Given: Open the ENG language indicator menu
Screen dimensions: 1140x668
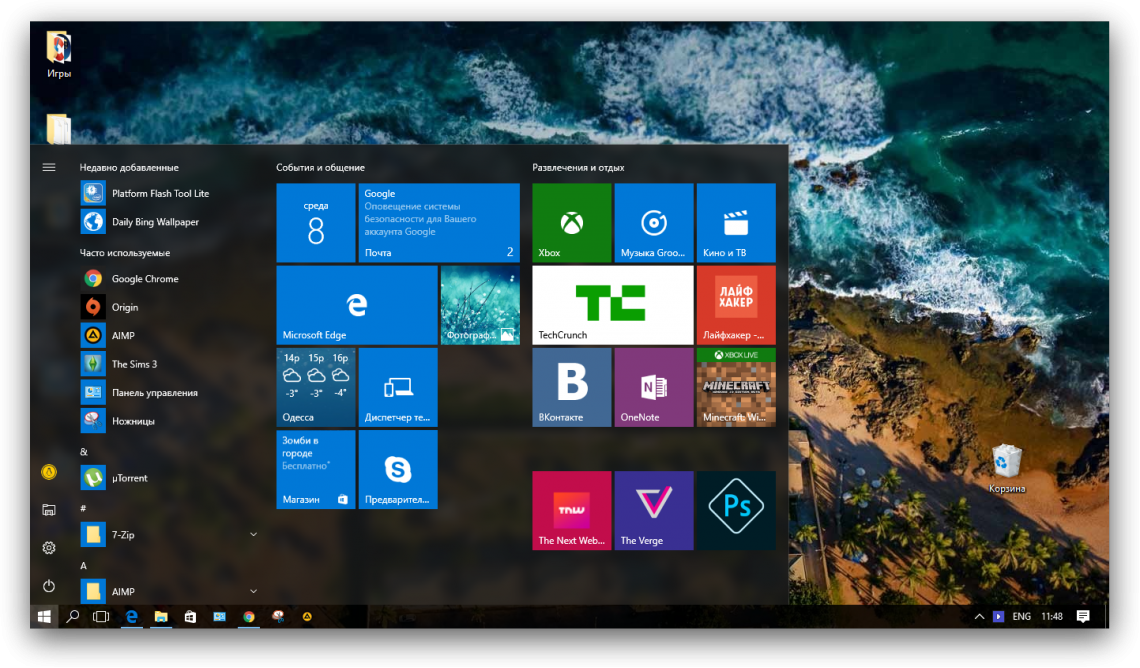Looking at the screenshot, I should pos(1021,616).
